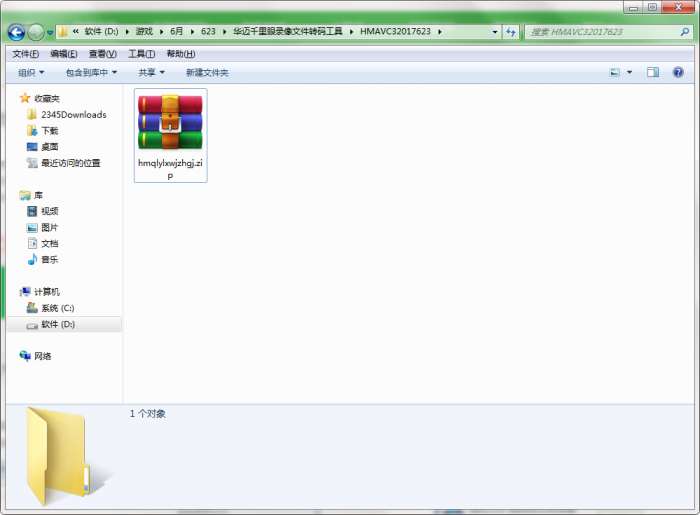Click the search magnifier icon
The image size is (700, 515).
point(684,32)
